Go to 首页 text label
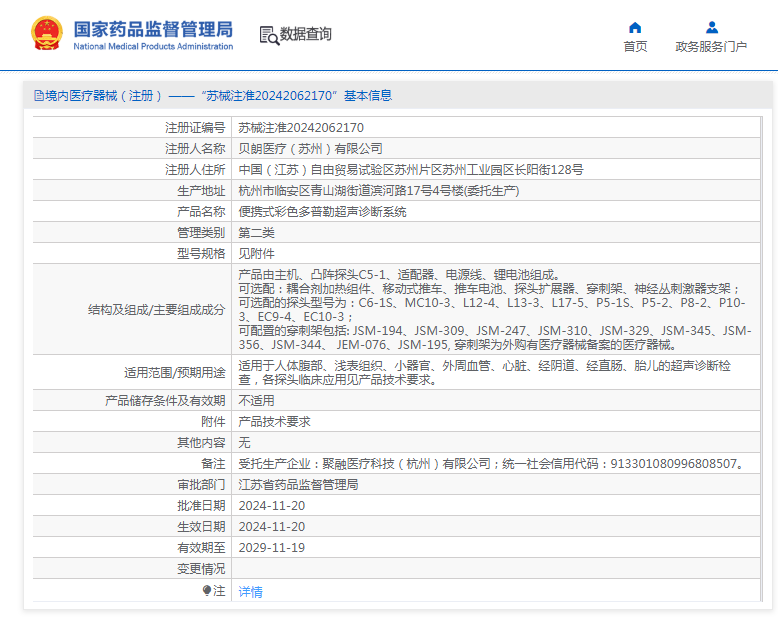Screen dimensions: 778x619 point(635,47)
